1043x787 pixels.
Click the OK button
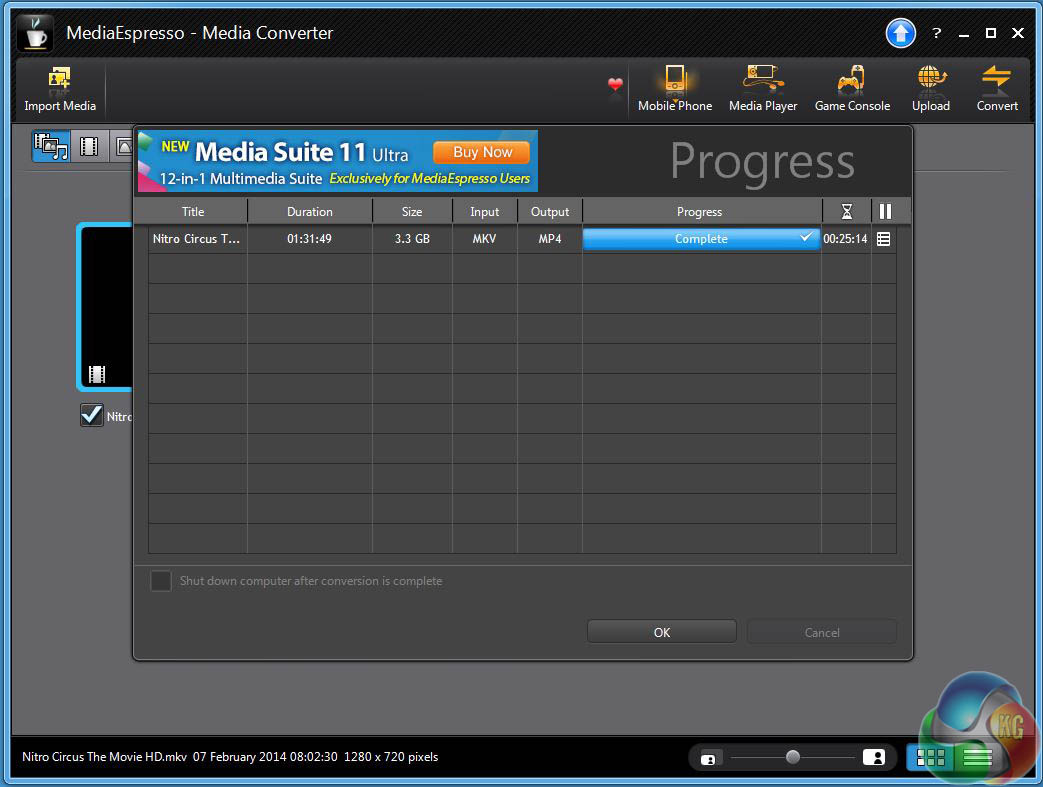661,632
